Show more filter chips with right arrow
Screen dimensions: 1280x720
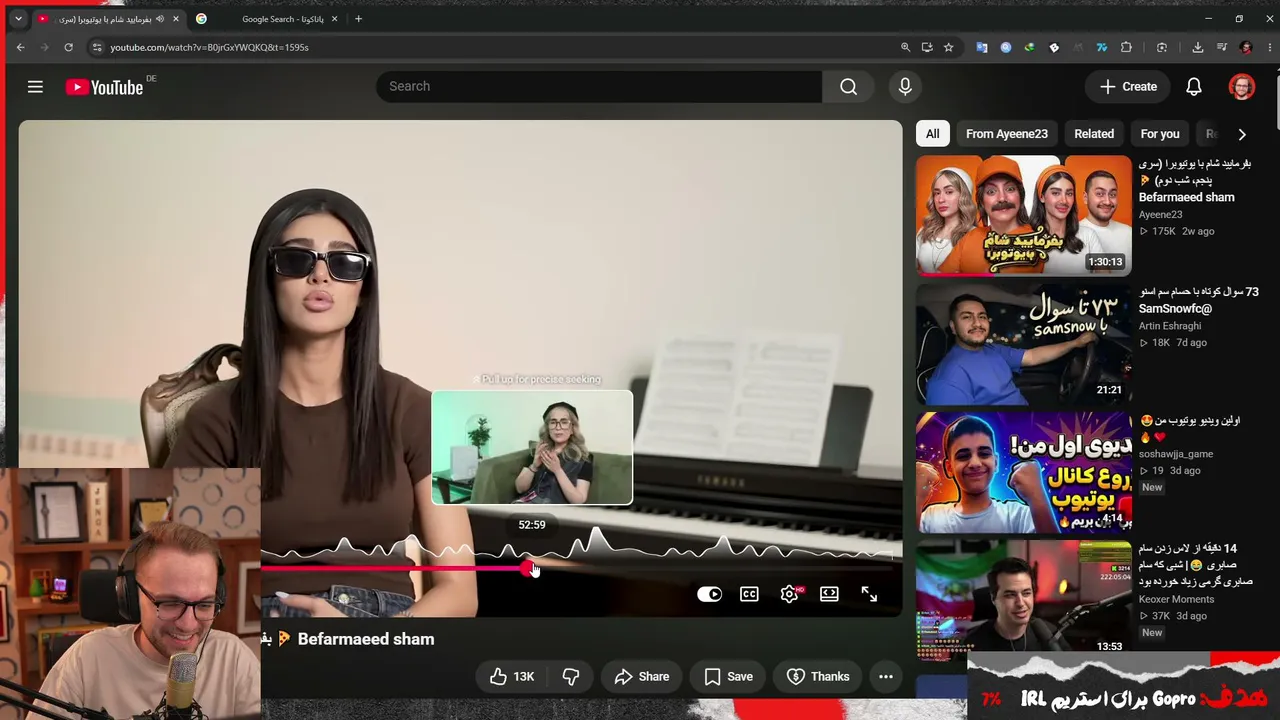(1242, 134)
